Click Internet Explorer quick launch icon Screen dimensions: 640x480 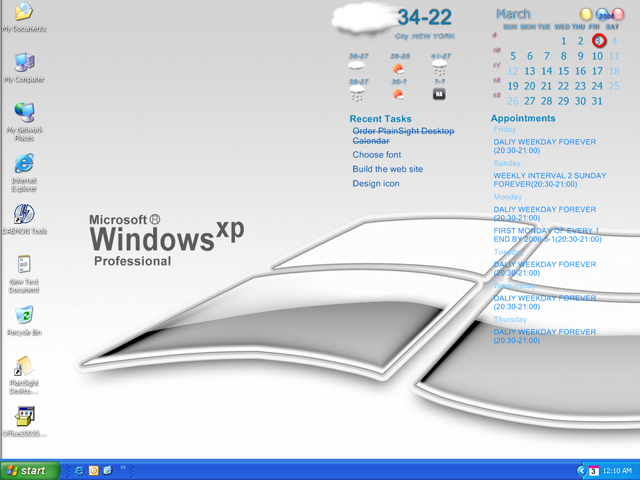point(79,471)
